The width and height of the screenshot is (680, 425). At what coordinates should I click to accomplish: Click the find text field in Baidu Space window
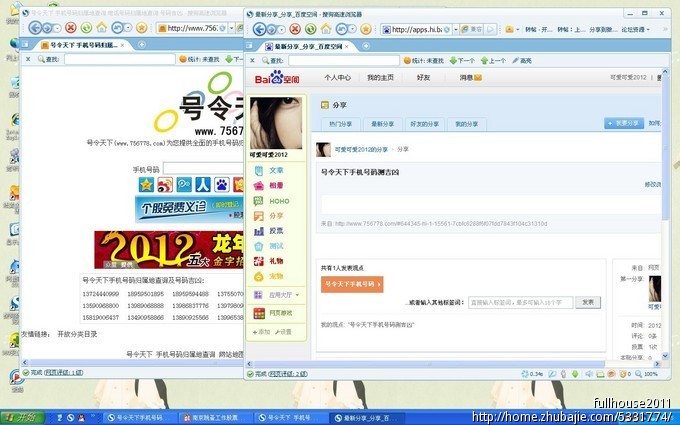click(344, 61)
